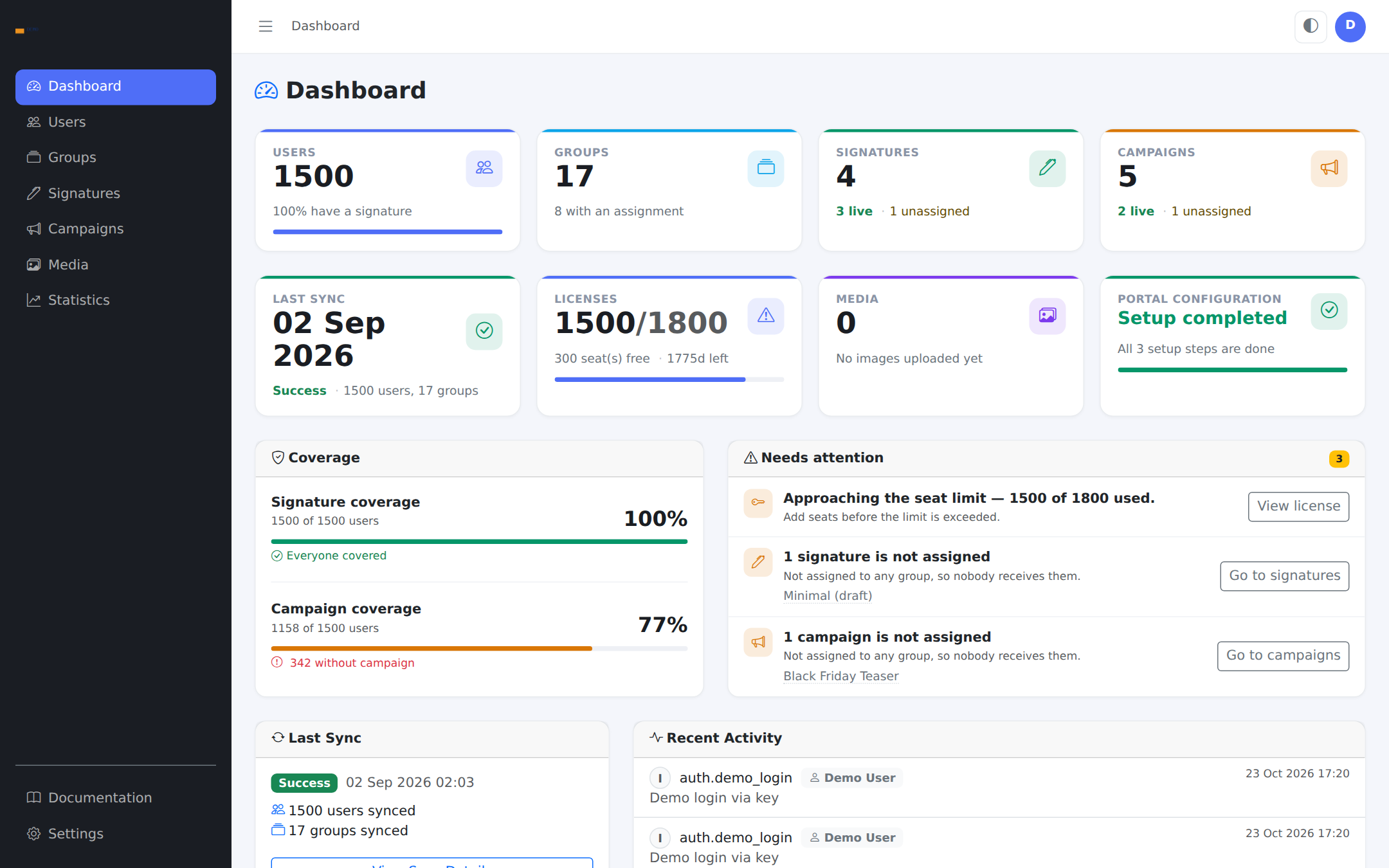Open Users in the sidebar

click(x=116, y=122)
